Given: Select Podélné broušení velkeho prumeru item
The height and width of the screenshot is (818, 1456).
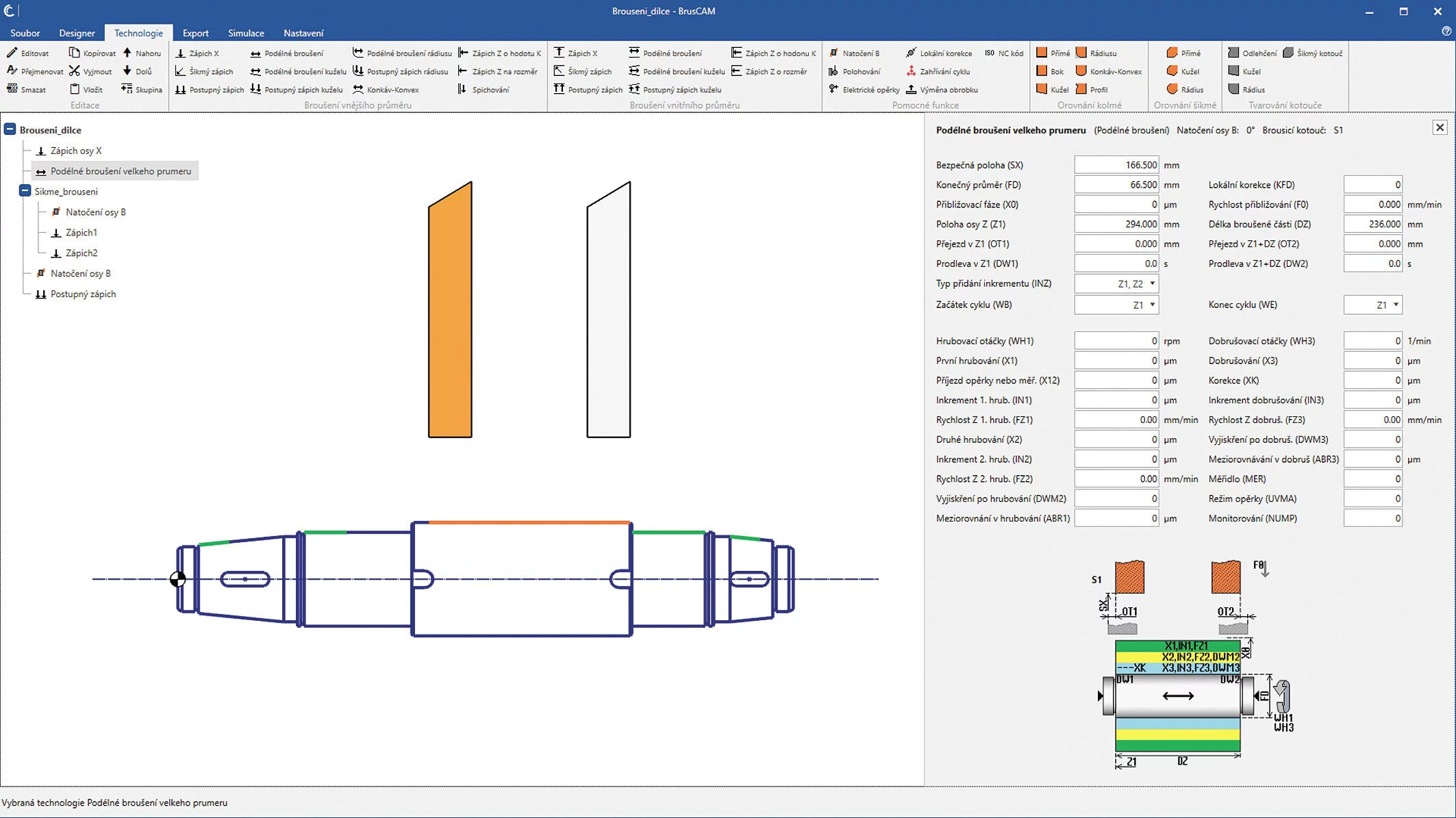Looking at the screenshot, I should (115, 171).
